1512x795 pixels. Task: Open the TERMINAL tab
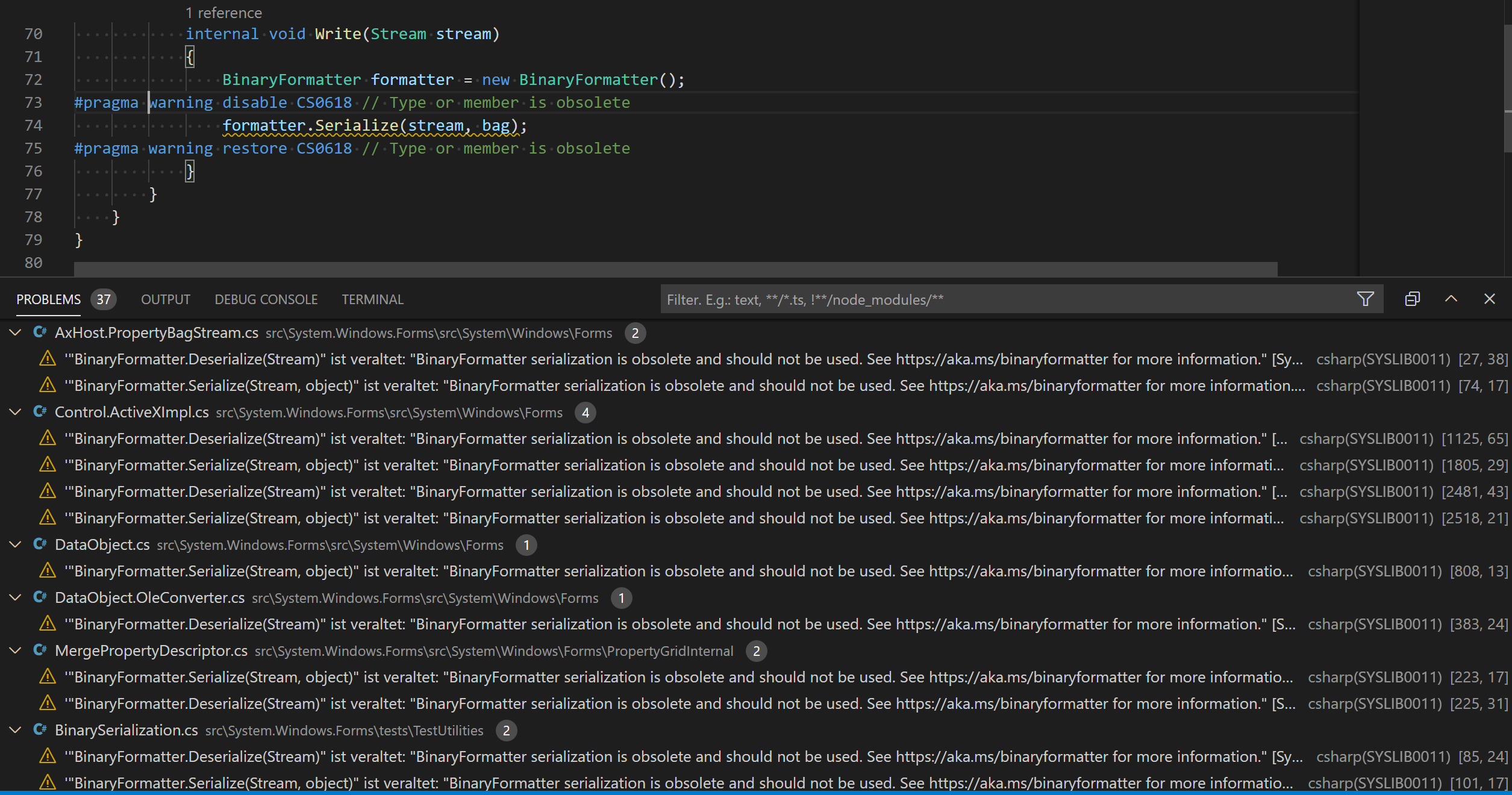pyautogui.click(x=372, y=299)
